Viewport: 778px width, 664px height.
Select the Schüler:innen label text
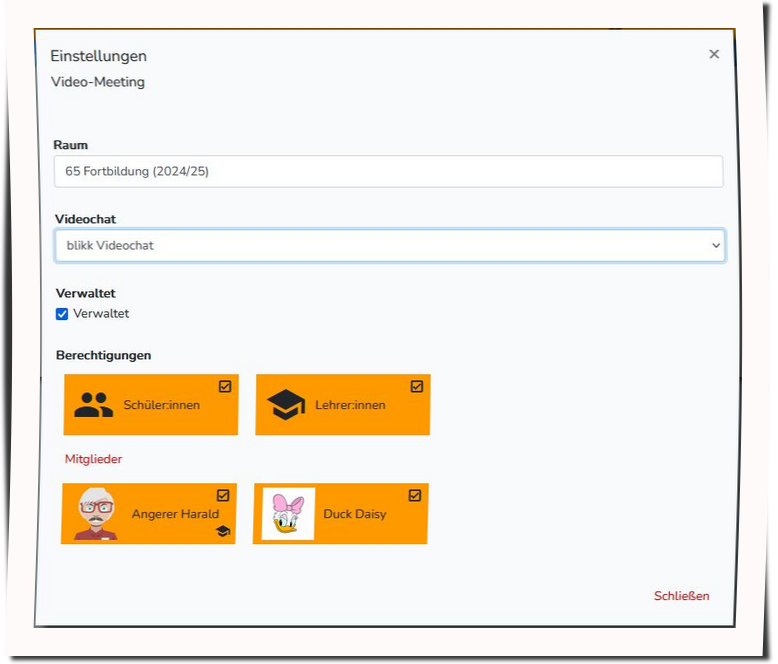[x=161, y=405]
